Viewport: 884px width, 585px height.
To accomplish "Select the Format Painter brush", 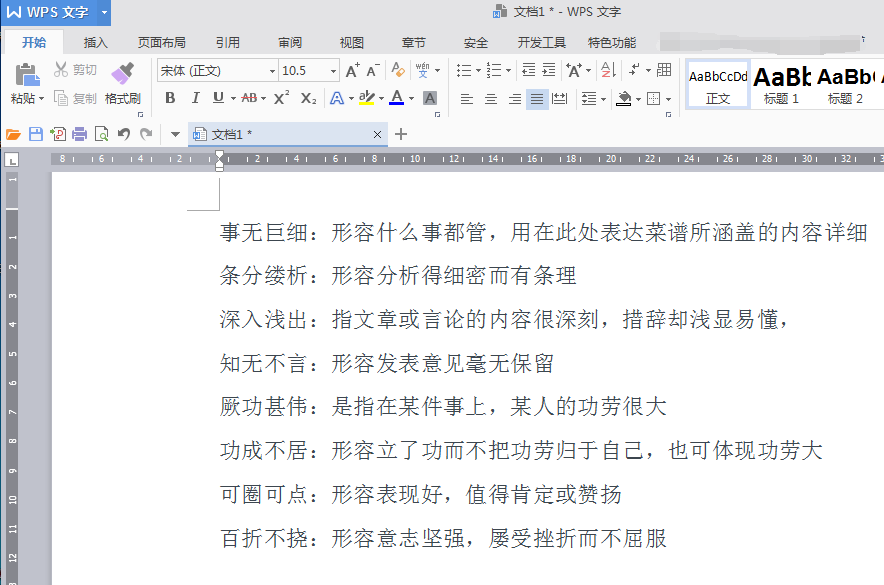I will (x=122, y=73).
